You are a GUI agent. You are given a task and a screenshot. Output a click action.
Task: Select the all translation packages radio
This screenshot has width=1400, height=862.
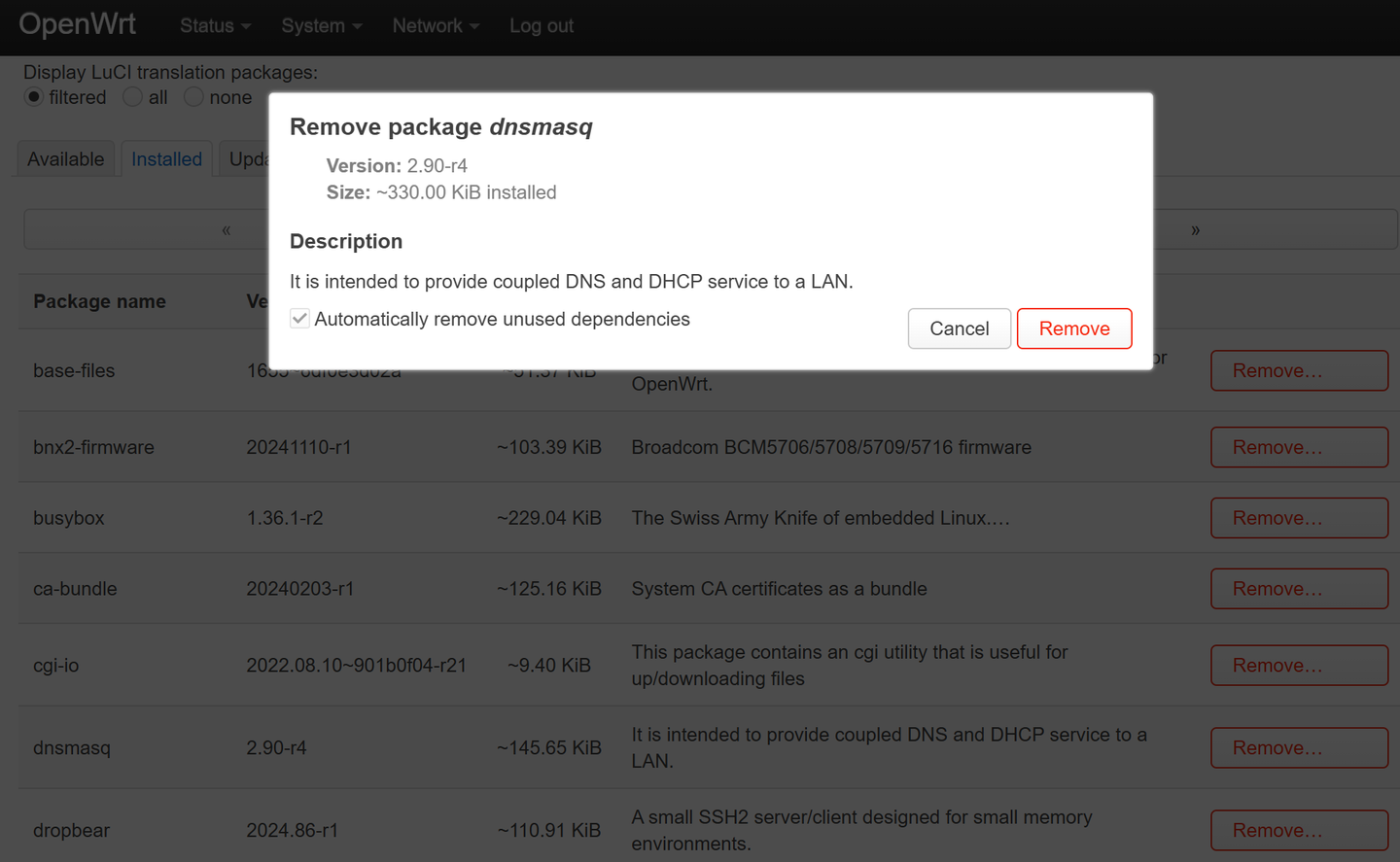click(x=133, y=97)
